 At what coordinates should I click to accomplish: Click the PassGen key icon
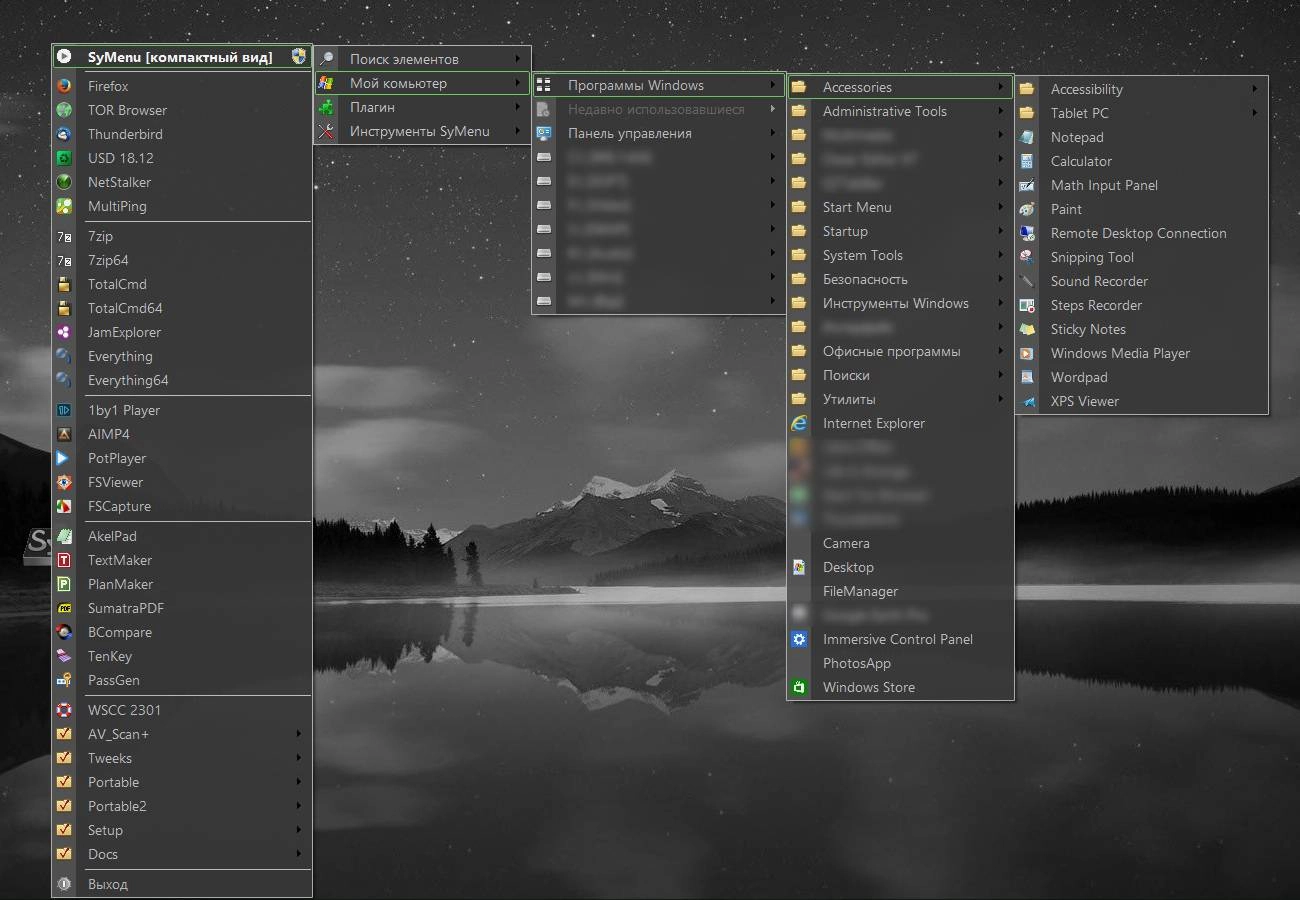64,680
